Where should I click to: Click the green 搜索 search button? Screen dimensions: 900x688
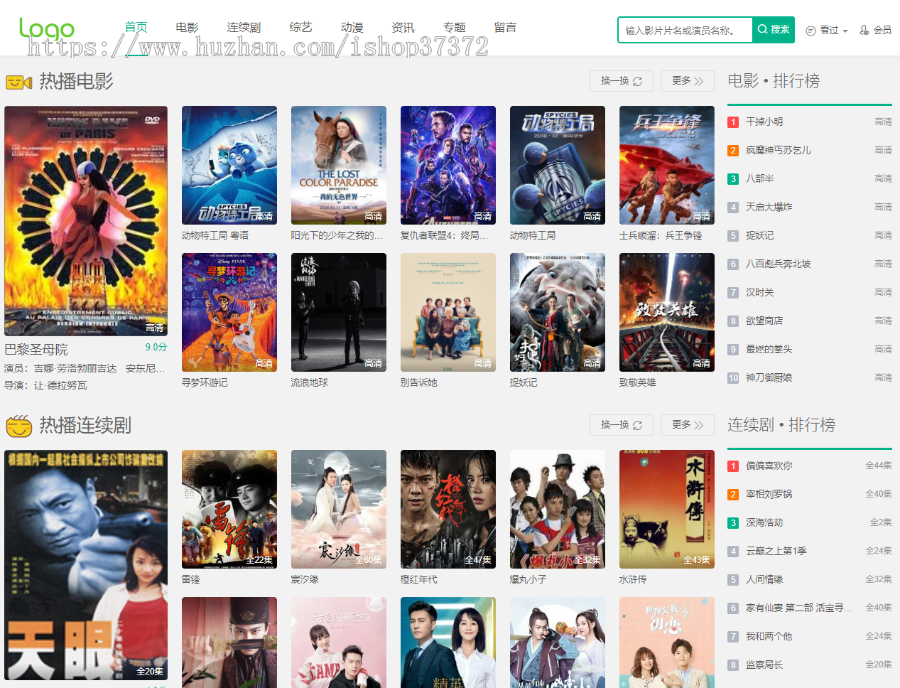[x=773, y=30]
